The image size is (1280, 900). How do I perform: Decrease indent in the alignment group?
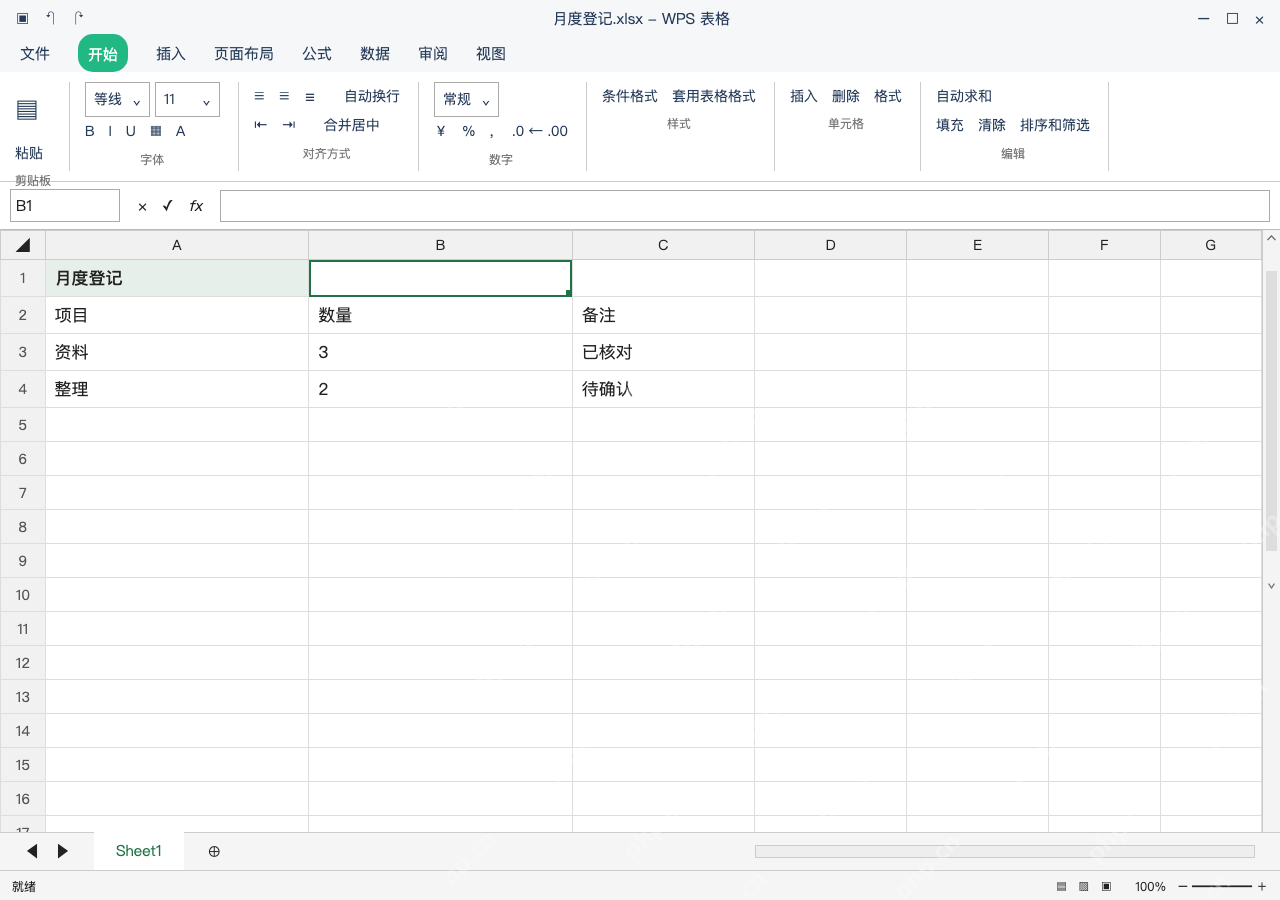click(261, 125)
